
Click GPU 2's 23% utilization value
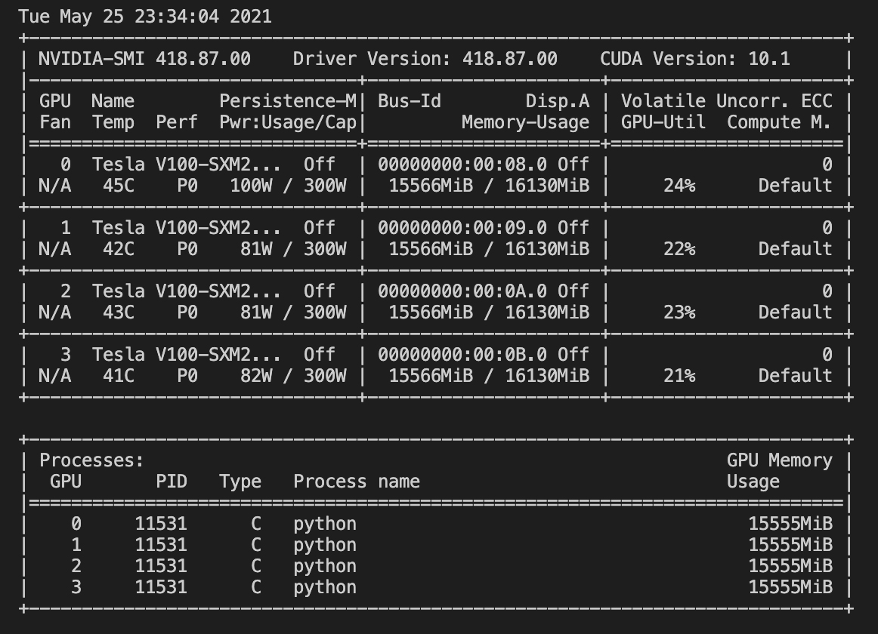tap(678, 312)
